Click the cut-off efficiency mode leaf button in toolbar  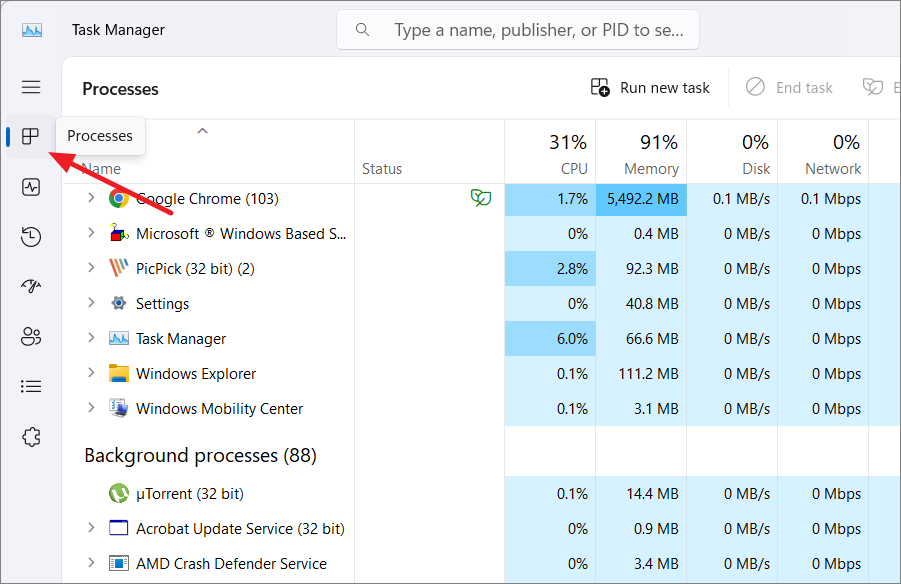point(873,87)
